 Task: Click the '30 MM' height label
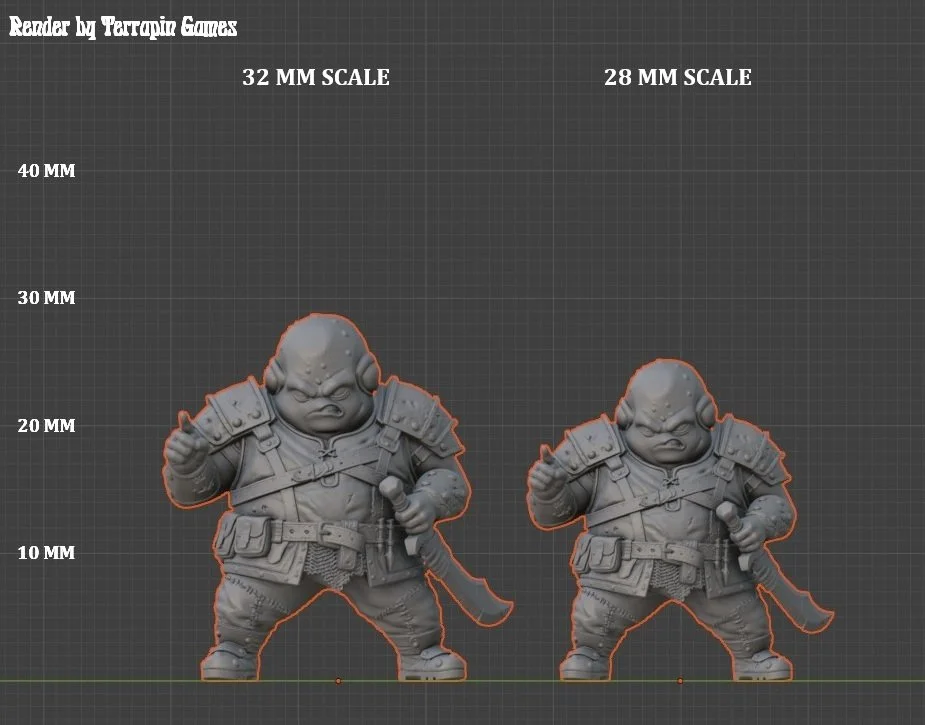pyautogui.click(x=47, y=298)
